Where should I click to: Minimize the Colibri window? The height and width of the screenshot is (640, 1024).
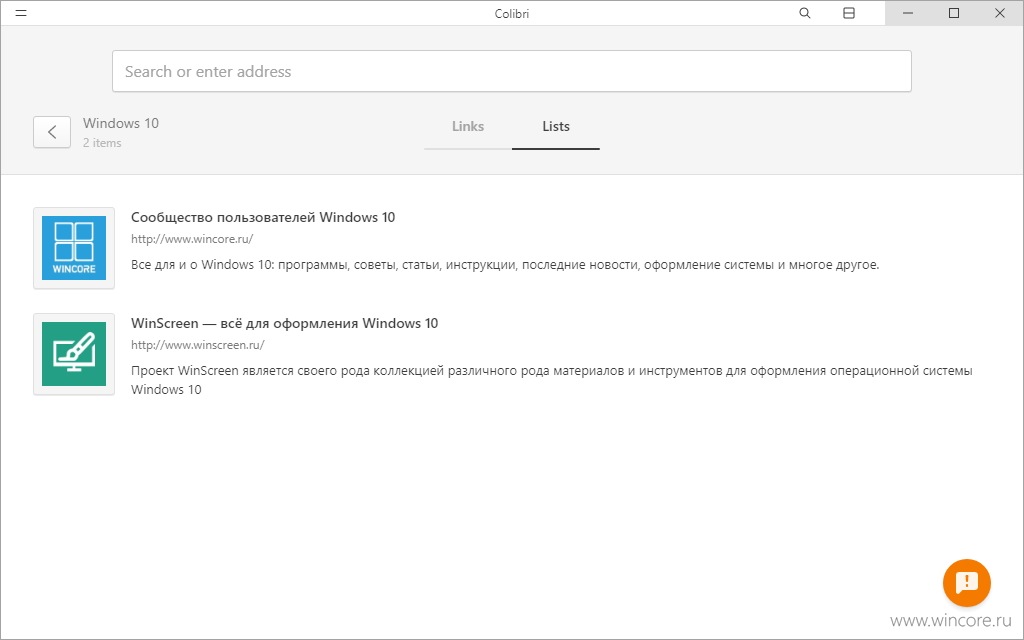pos(908,13)
